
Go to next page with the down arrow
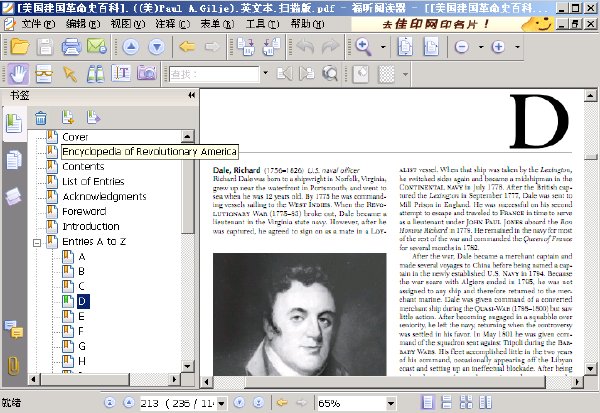pyautogui.click(x=157, y=47)
